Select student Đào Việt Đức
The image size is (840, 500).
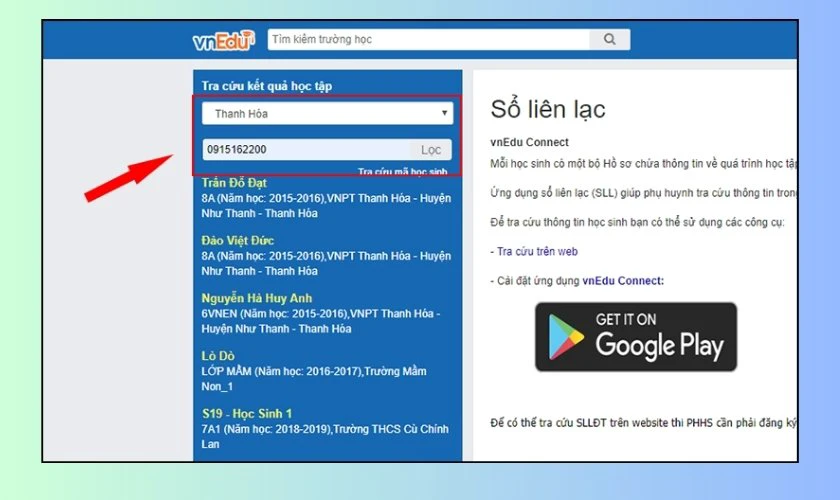(x=238, y=241)
